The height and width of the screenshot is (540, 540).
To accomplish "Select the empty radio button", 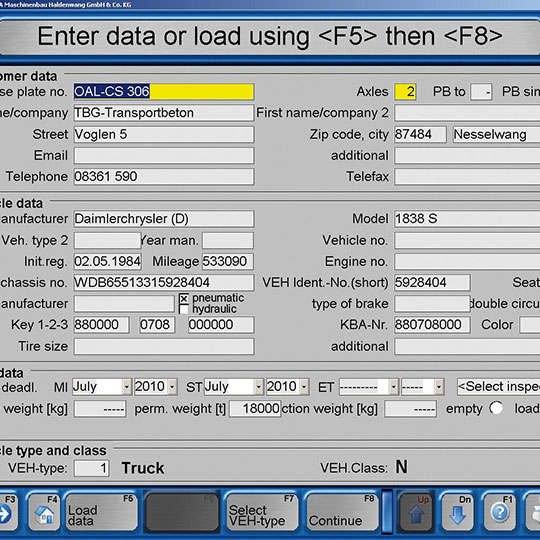I will [496, 408].
